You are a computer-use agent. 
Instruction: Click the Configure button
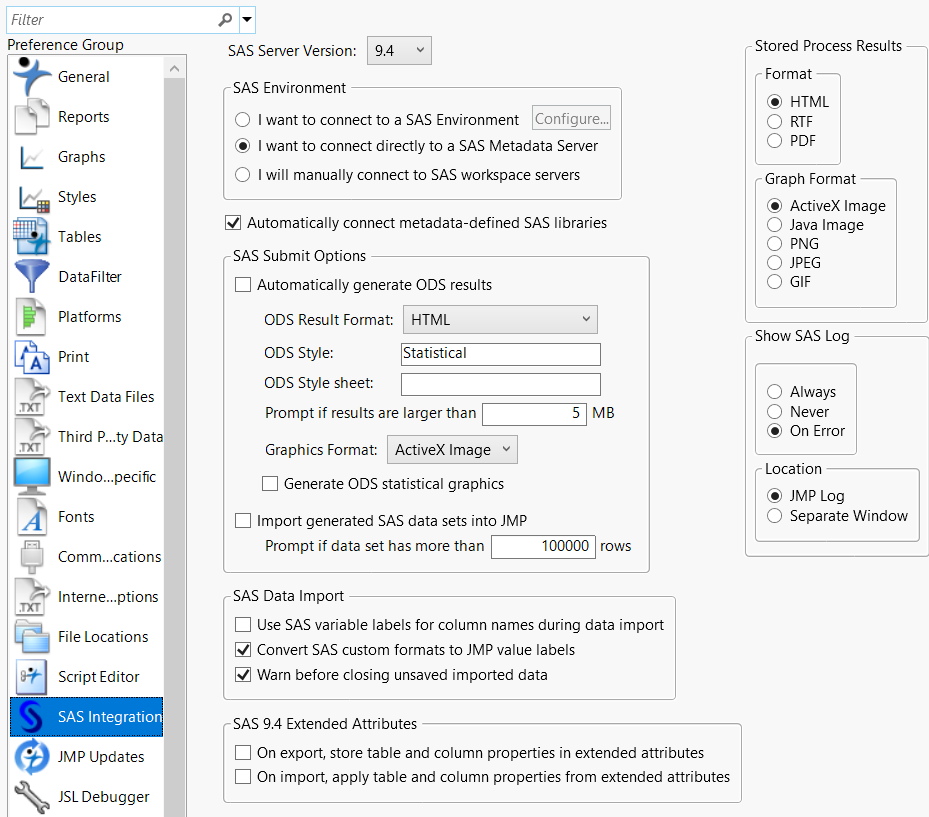(571, 119)
